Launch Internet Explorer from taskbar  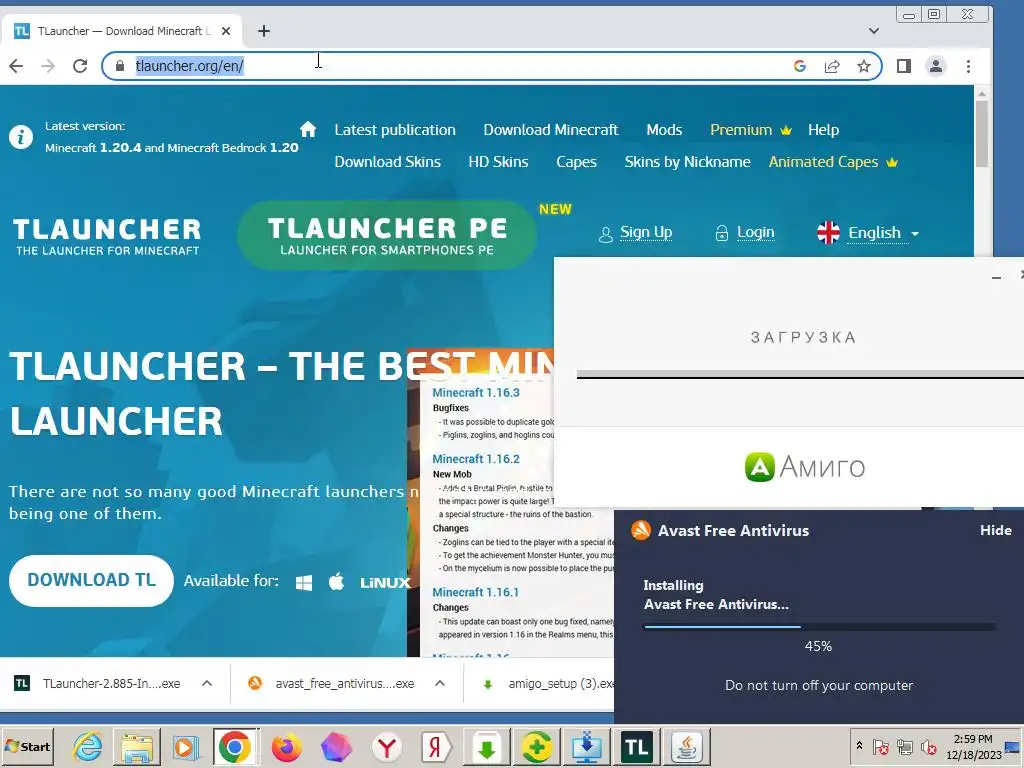(x=88, y=746)
